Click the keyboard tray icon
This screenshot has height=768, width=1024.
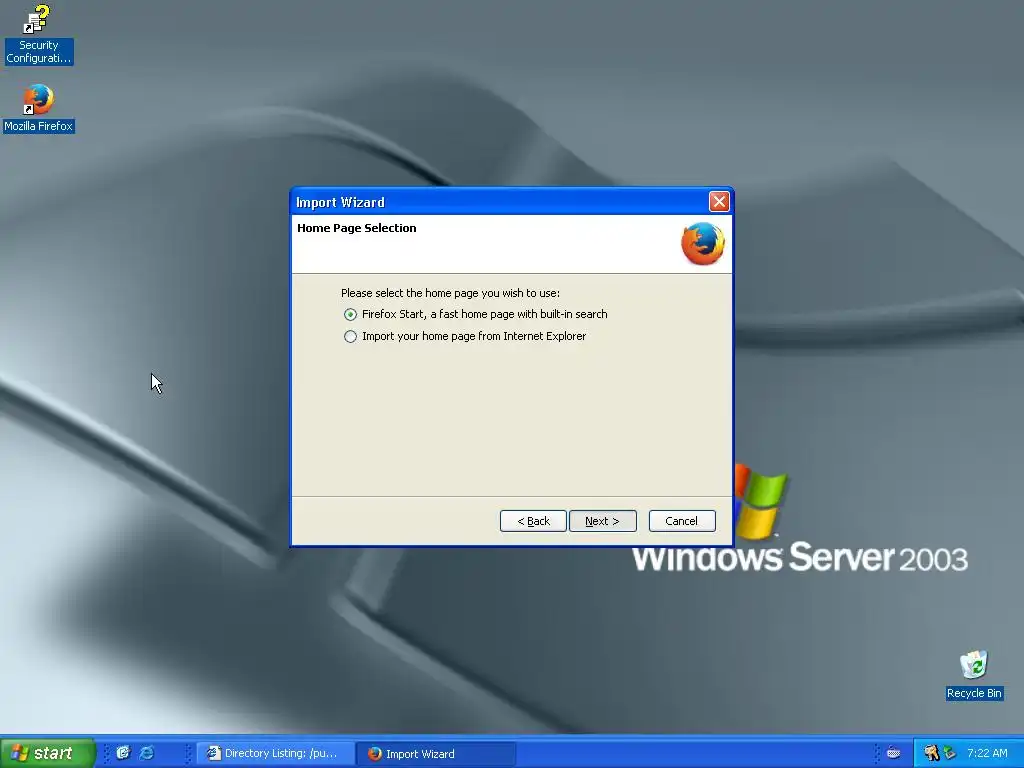click(893, 754)
